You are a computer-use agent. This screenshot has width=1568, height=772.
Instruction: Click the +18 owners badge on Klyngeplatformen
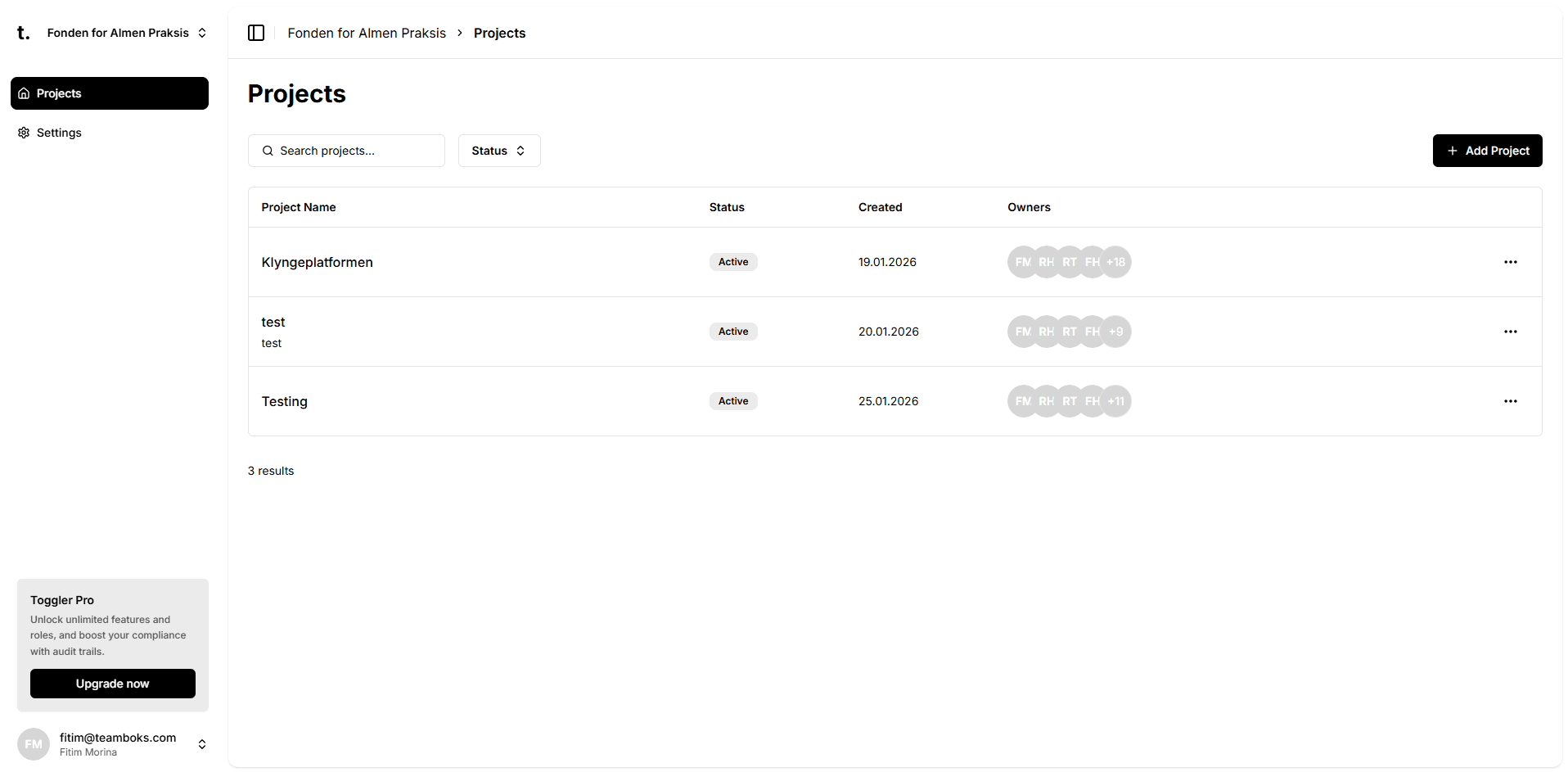tap(1116, 262)
